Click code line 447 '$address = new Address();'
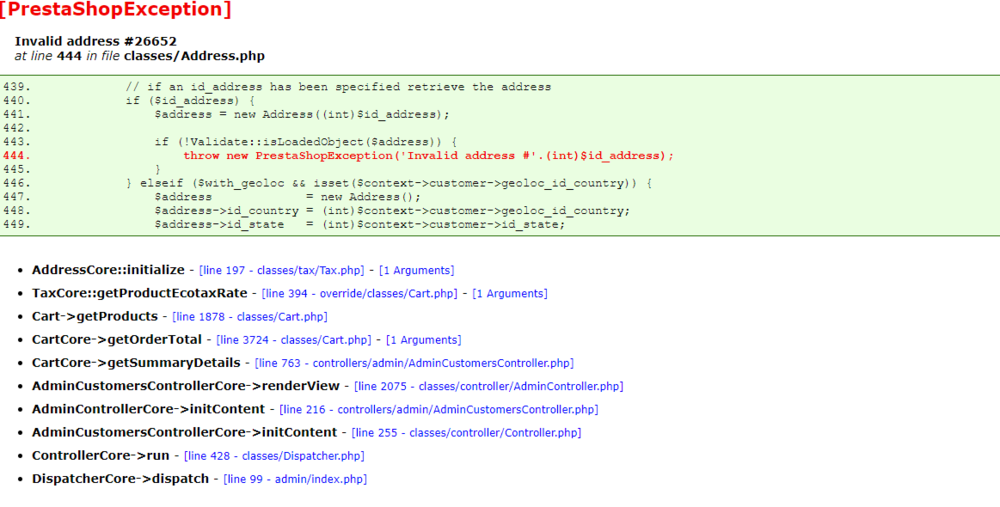1000x507 pixels. pyautogui.click(x=288, y=197)
